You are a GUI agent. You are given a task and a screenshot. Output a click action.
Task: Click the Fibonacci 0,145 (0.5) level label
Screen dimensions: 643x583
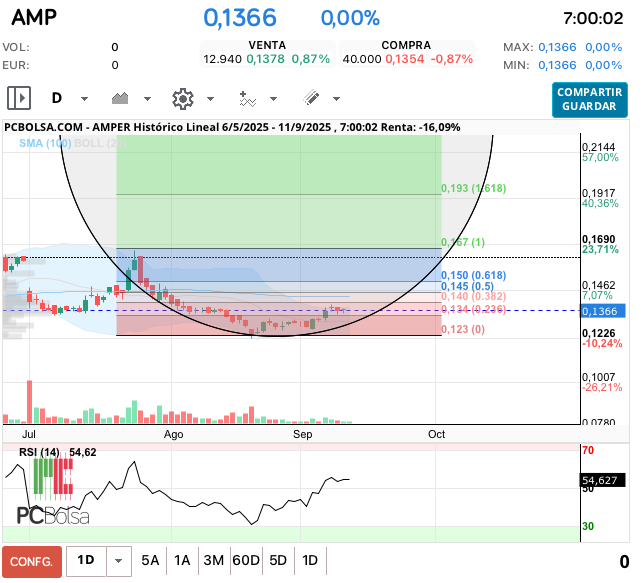[x=467, y=286]
